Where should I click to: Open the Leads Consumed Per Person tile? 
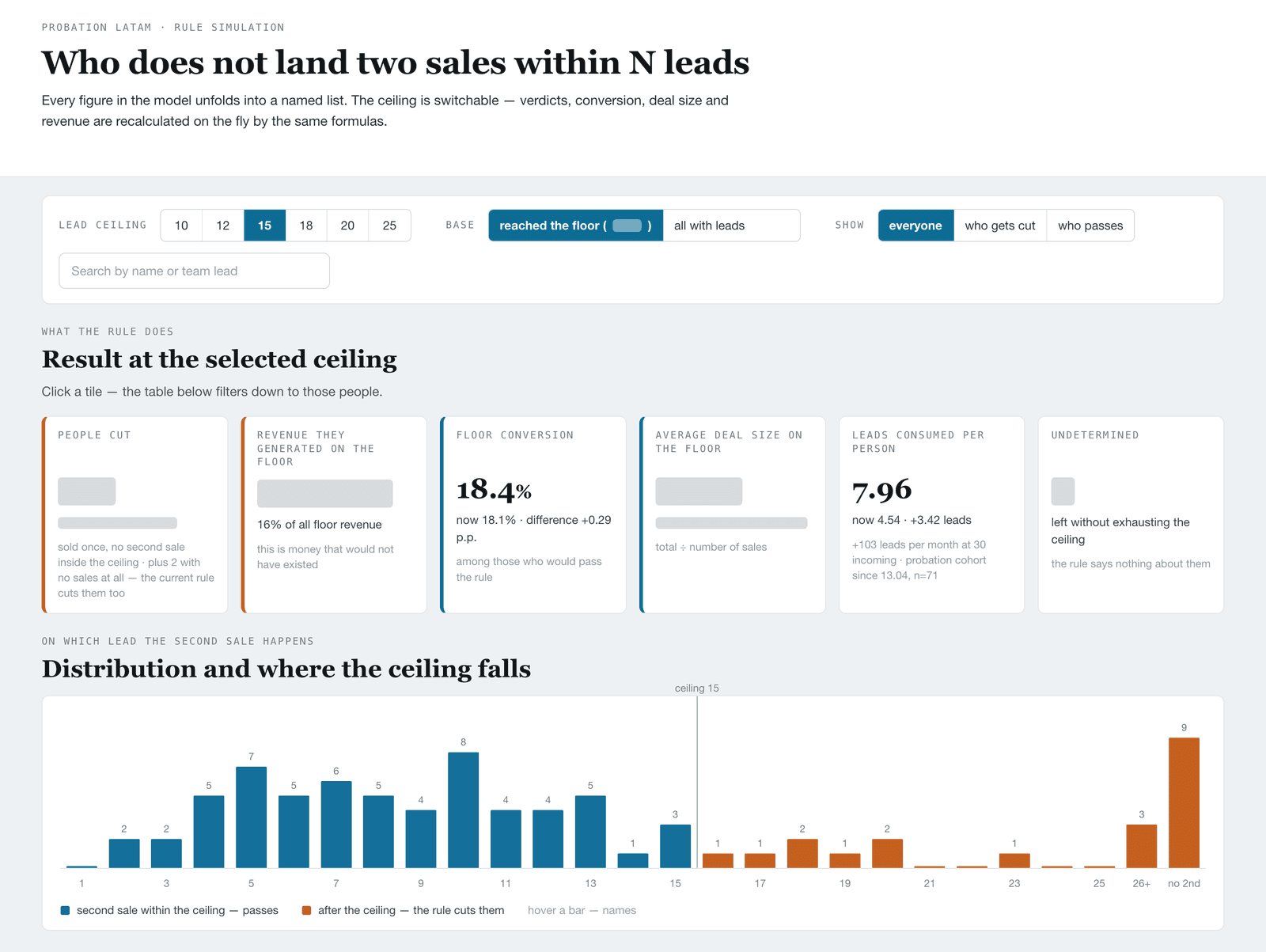[x=931, y=514]
